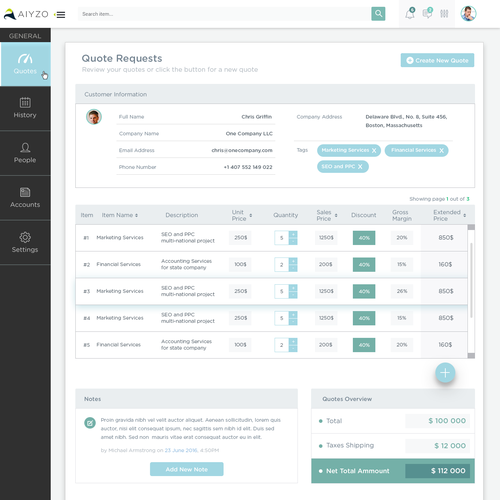Image resolution: width=500 pixels, height=500 pixels.
Task: Decrease quantity for item #1
Action: pyautogui.click(x=293, y=241)
